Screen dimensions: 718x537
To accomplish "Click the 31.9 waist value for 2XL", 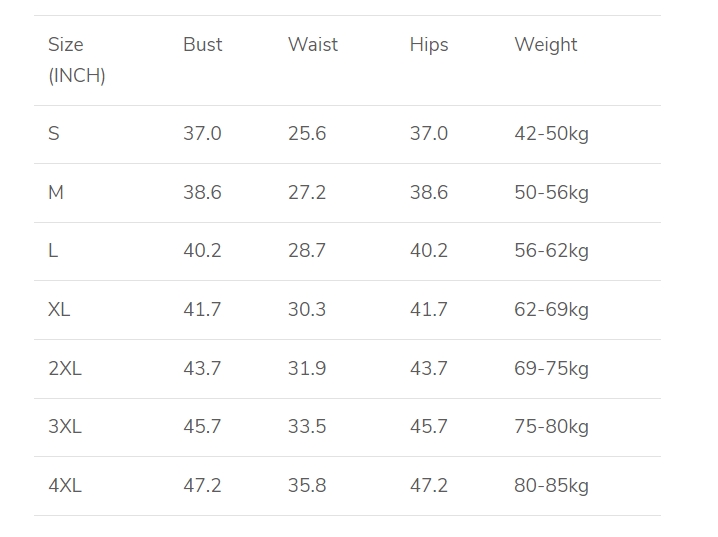I will coord(307,369).
